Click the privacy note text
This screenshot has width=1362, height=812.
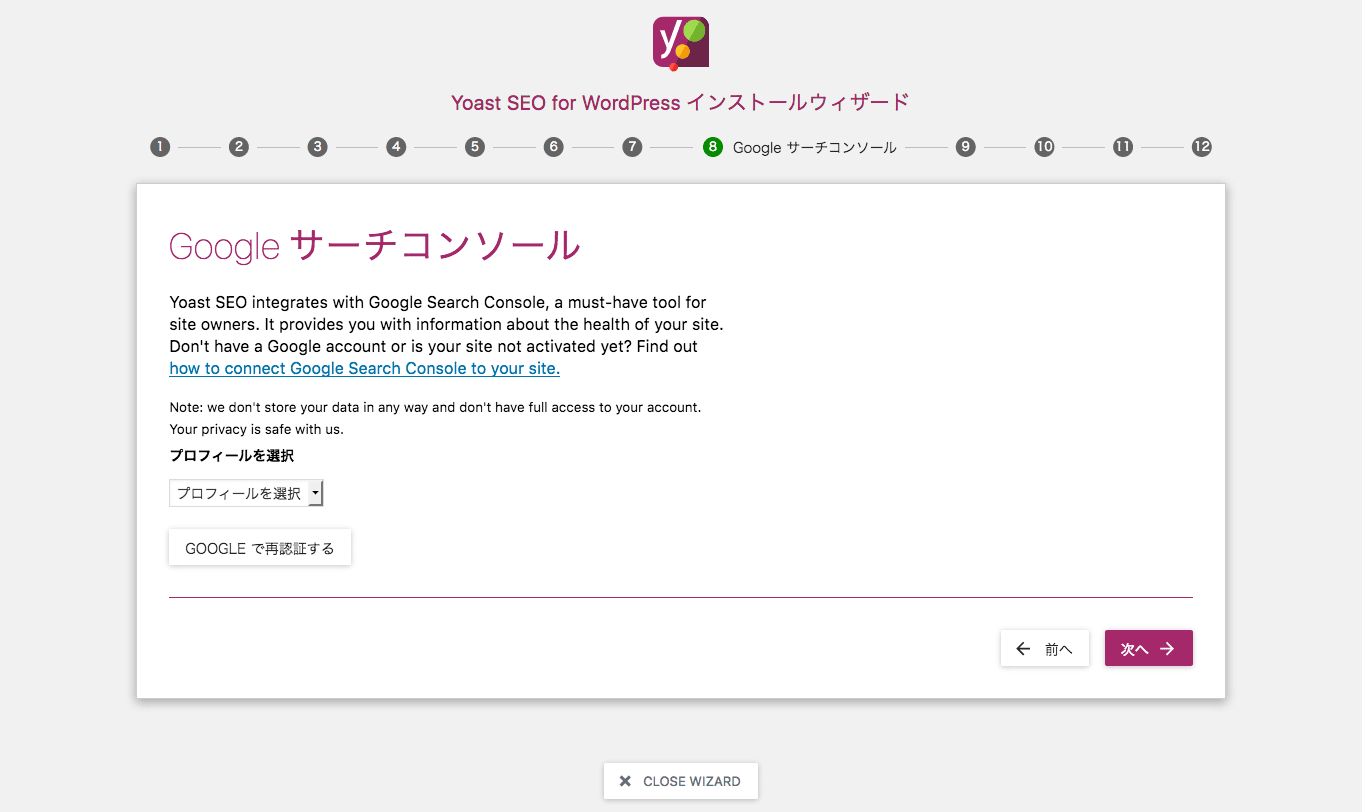(x=435, y=418)
